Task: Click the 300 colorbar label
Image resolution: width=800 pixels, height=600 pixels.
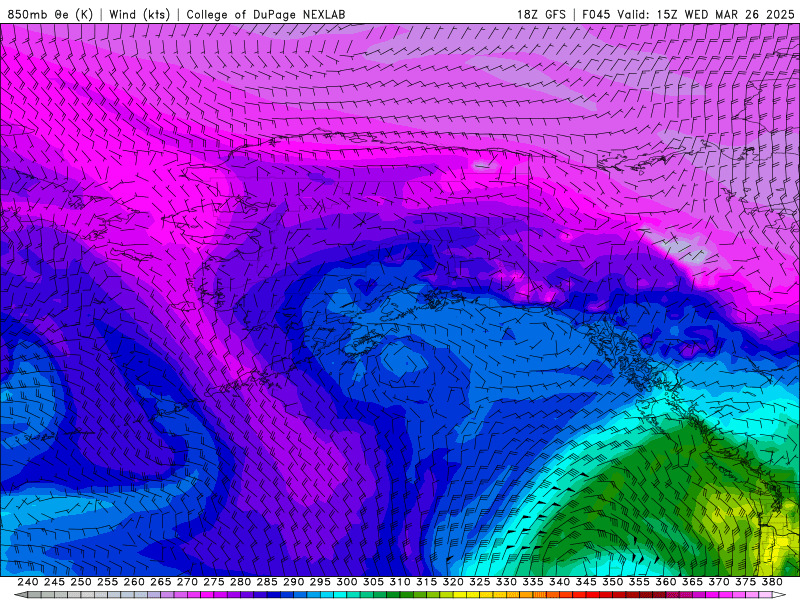Action: coord(346,582)
